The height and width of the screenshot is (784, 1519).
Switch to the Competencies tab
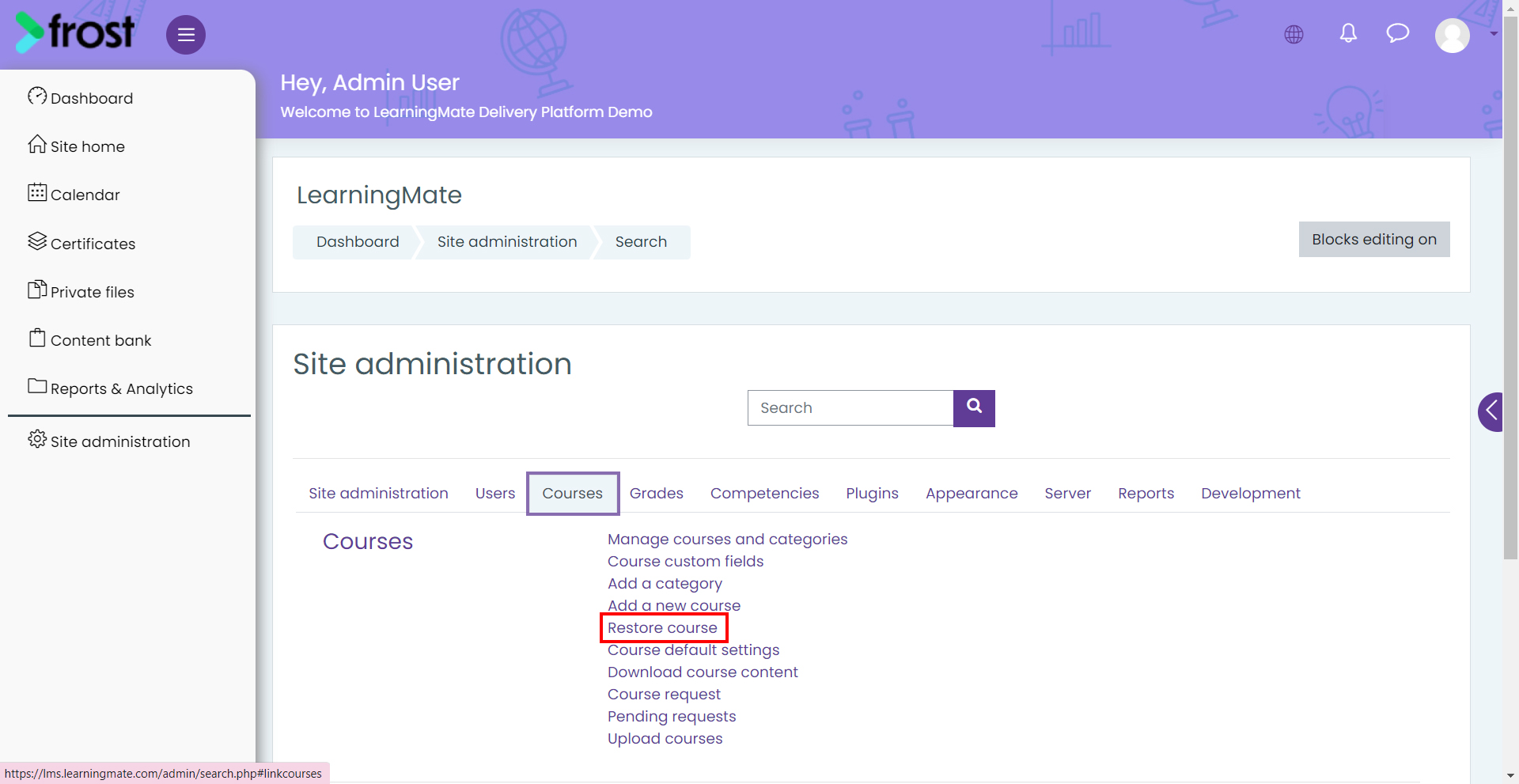click(765, 494)
